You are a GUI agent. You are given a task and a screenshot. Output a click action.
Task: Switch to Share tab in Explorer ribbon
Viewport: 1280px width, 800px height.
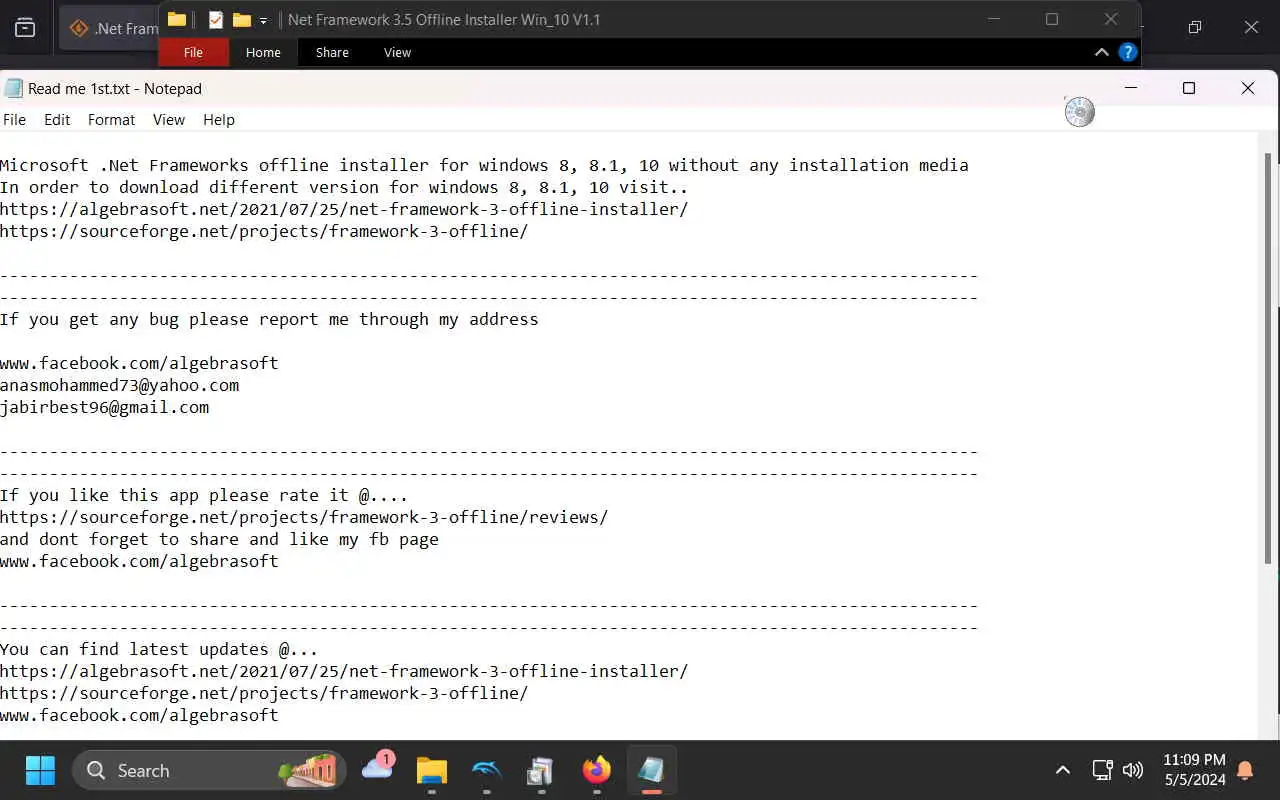(x=332, y=52)
